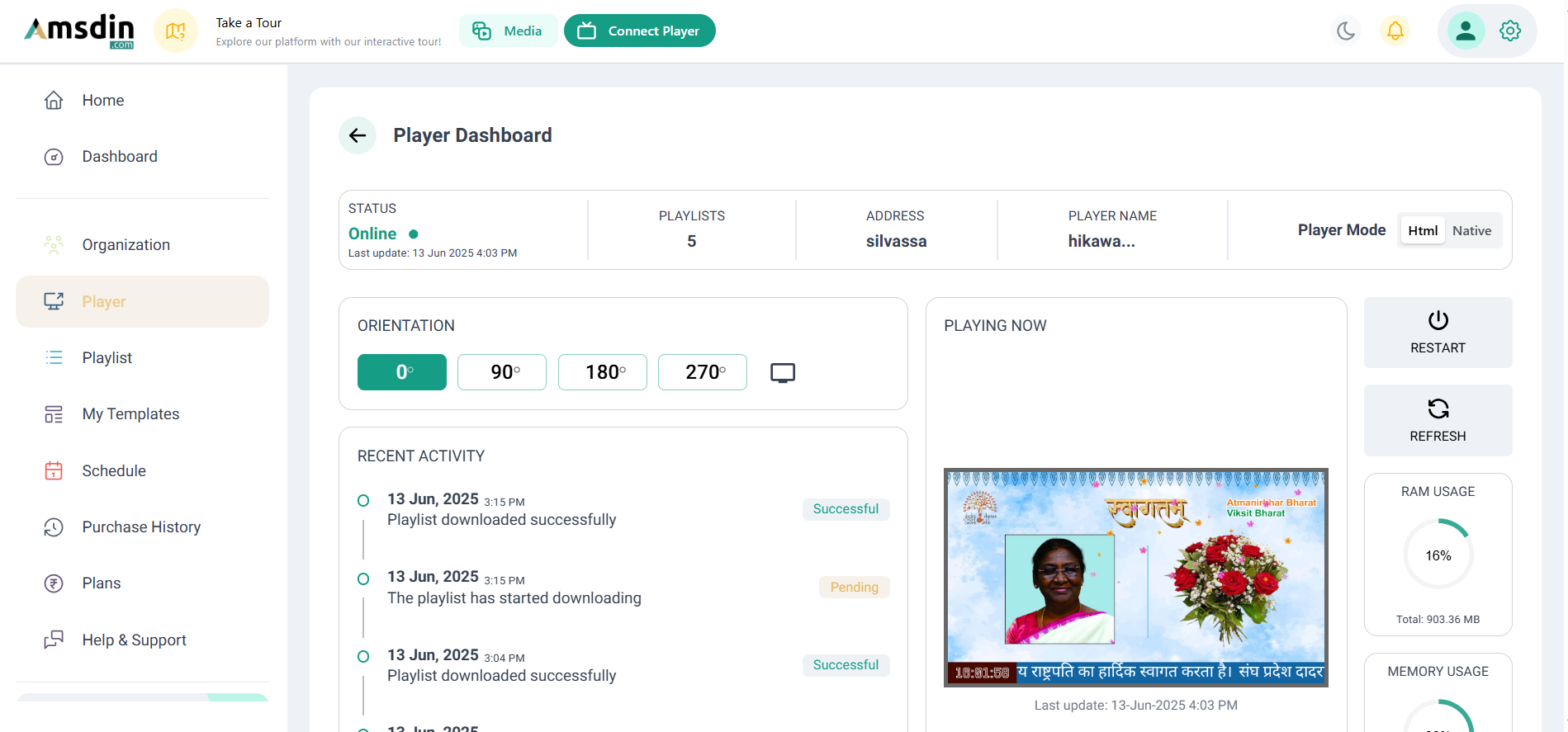Click the Memory Usage gauge
Image resolution: width=1568 pixels, height=732 pixels.
point(1438,715)
